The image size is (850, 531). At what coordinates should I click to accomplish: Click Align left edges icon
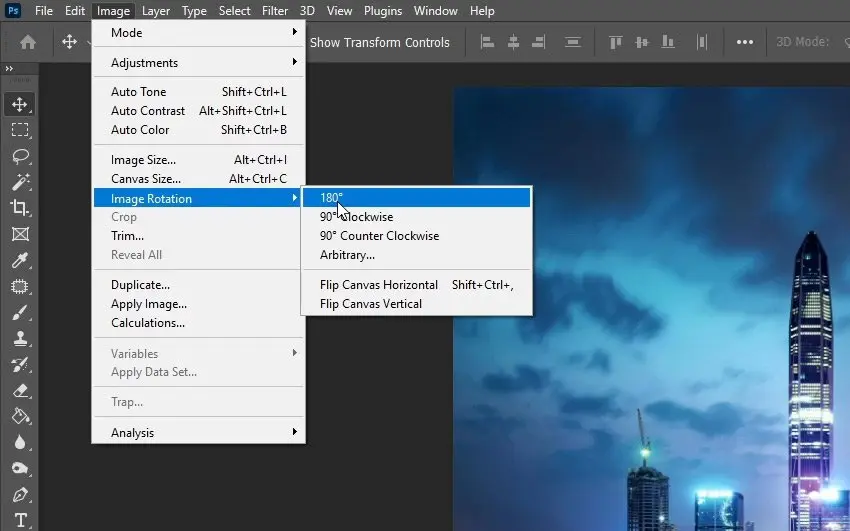click(487, 42)
